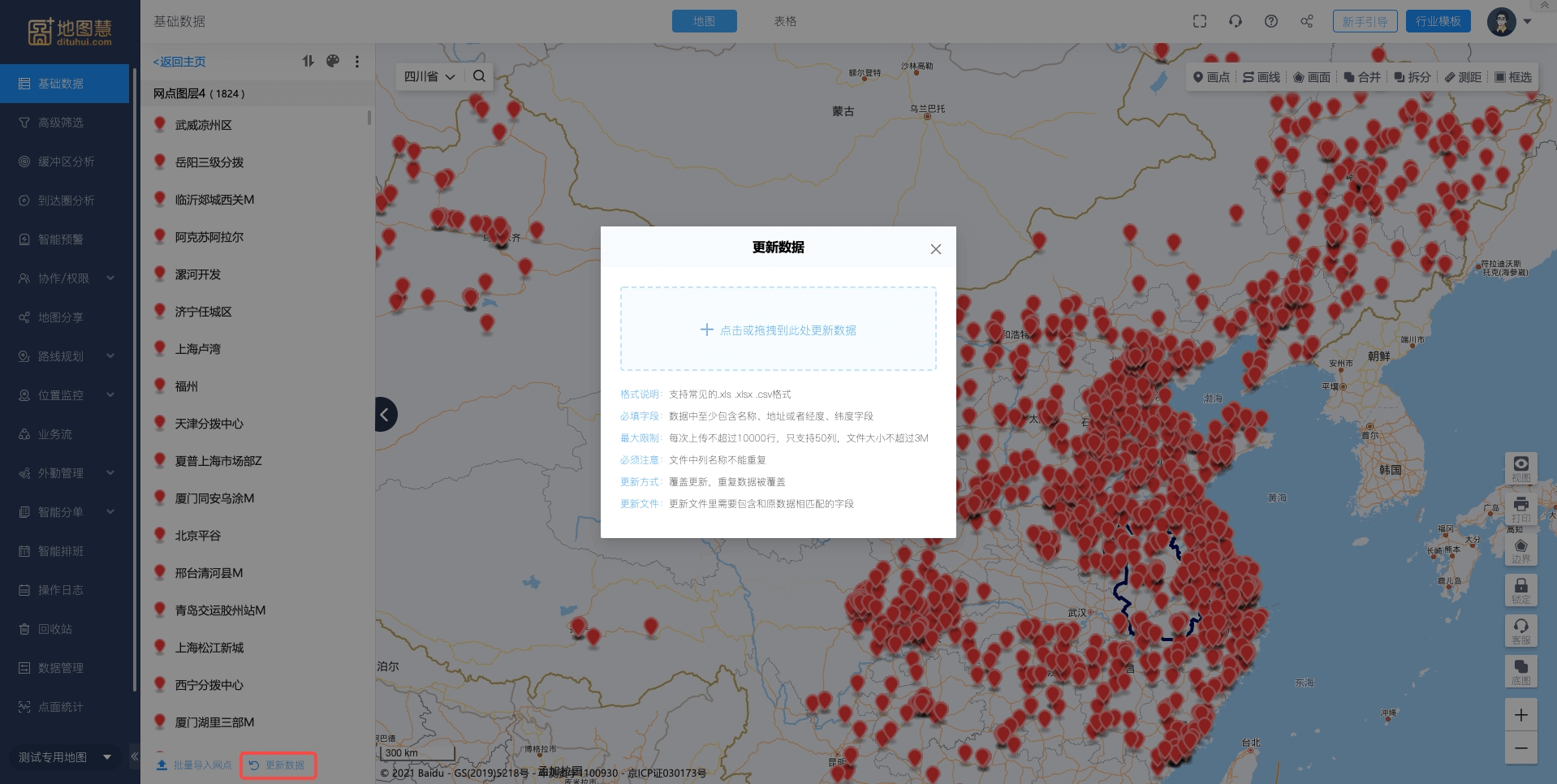The width and height of the screenshot is (1557, 784).
Task: Click the 新手引导 button
Action: (x=1365, y=21)
